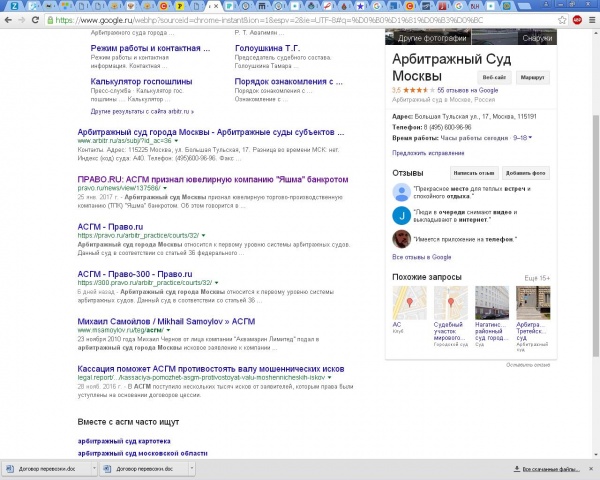Open 'Снаружи' street view thumbnail

point(514,37)
